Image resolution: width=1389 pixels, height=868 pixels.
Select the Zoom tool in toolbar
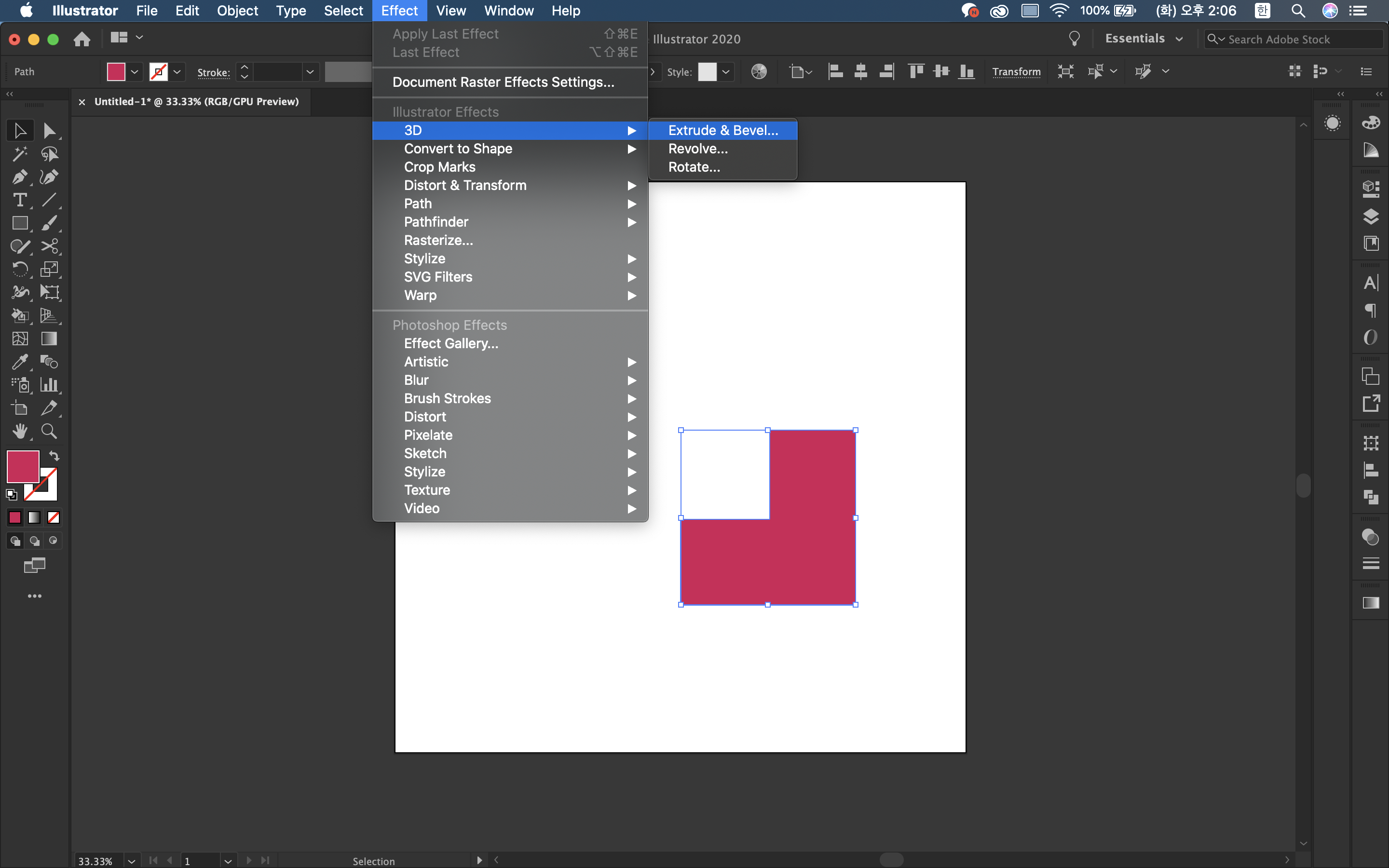49,431
